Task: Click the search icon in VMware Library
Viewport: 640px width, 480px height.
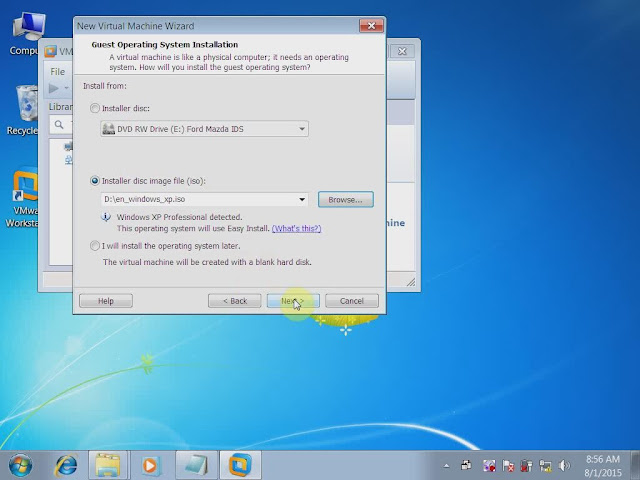Action: [x=59, y=124]
